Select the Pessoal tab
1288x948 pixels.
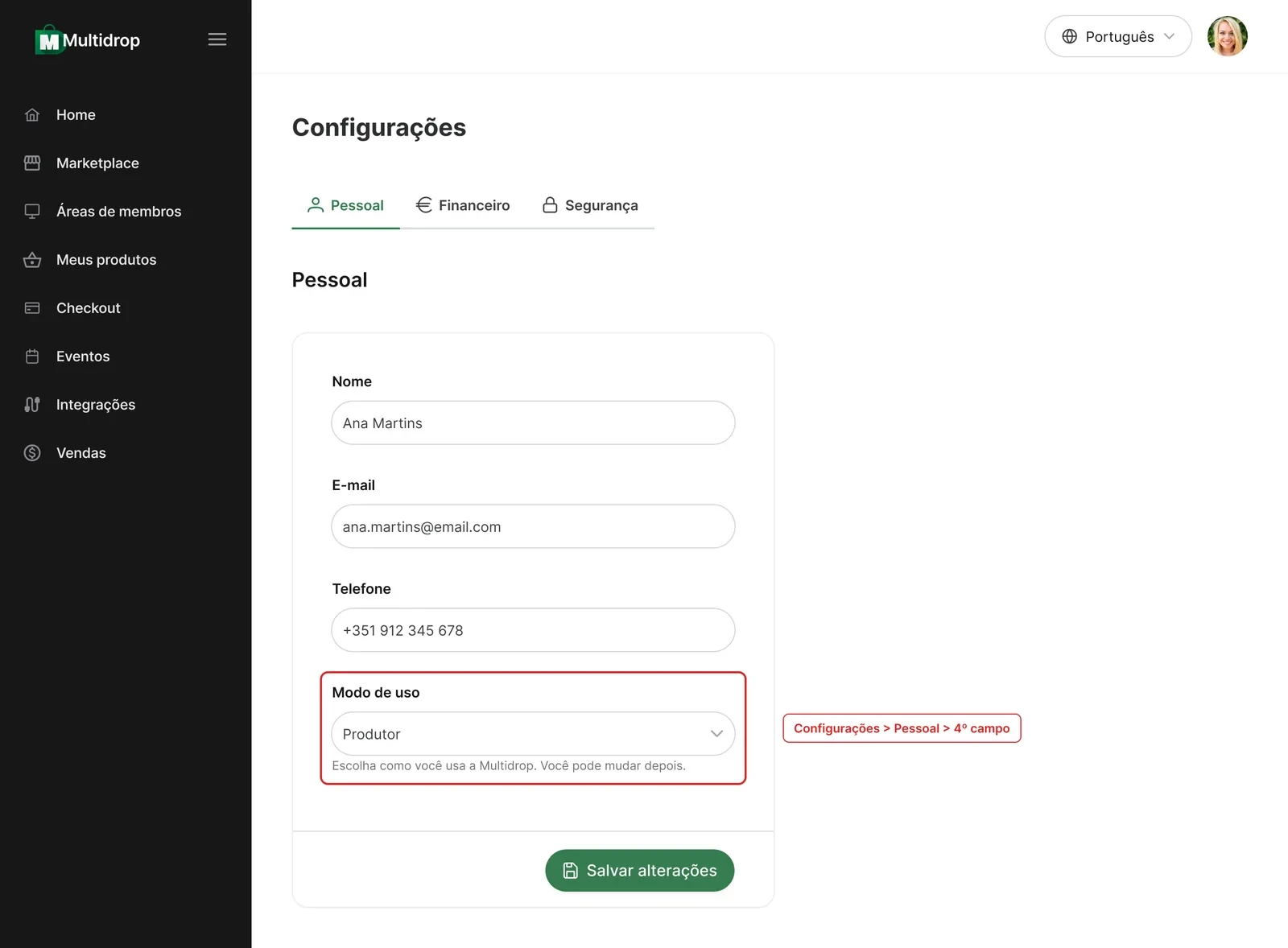tap(345, 205)
